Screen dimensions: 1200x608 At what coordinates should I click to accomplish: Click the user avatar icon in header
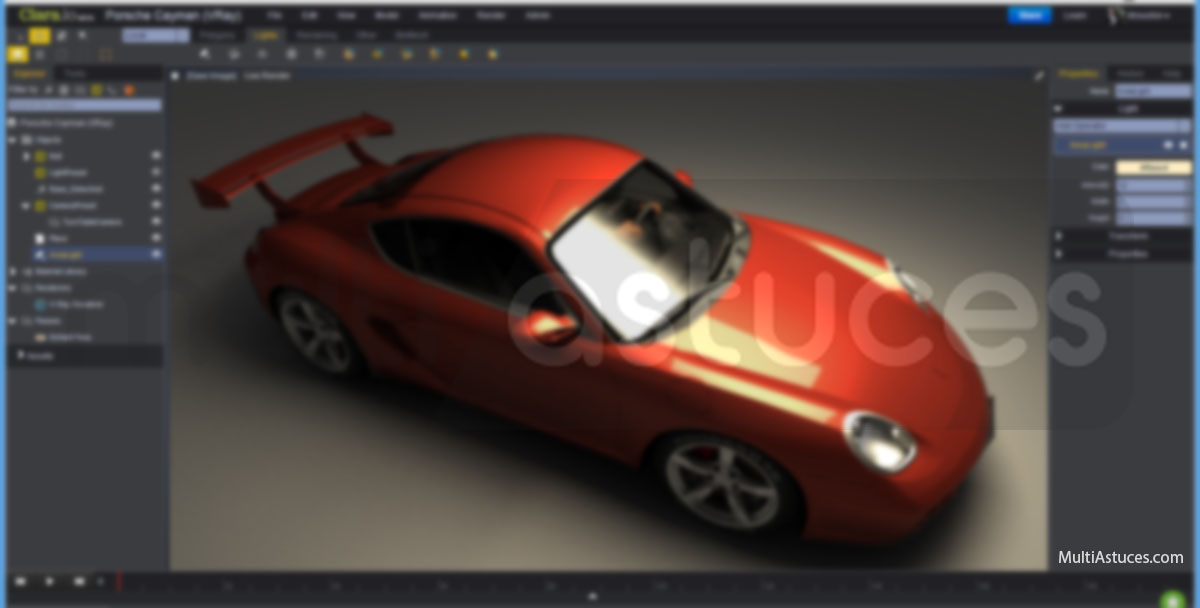tap(1115, 16)
